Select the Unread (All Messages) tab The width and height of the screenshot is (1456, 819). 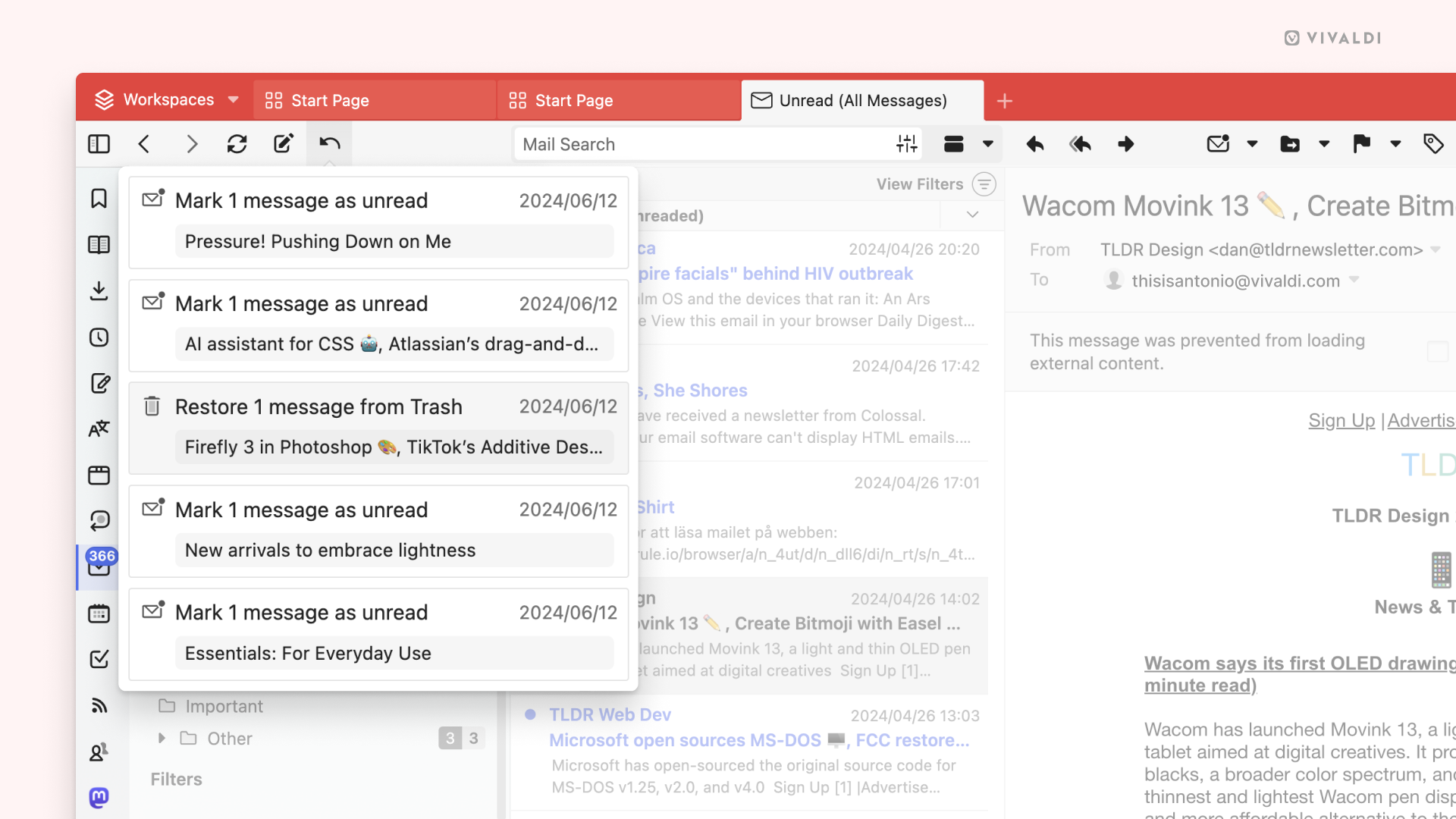861,99
